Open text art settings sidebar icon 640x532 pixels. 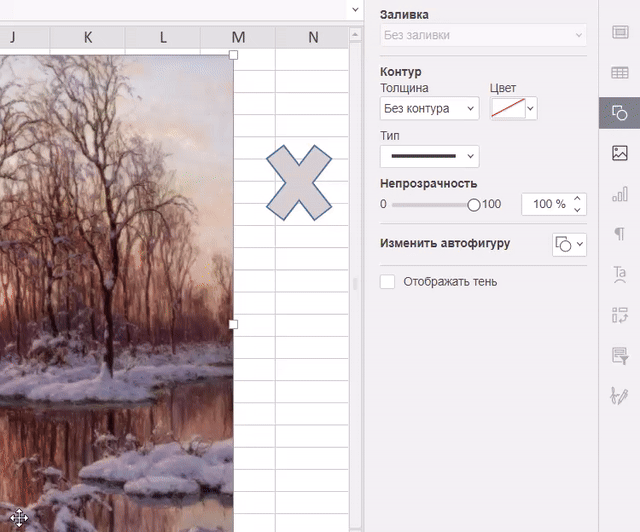point(620,274)
